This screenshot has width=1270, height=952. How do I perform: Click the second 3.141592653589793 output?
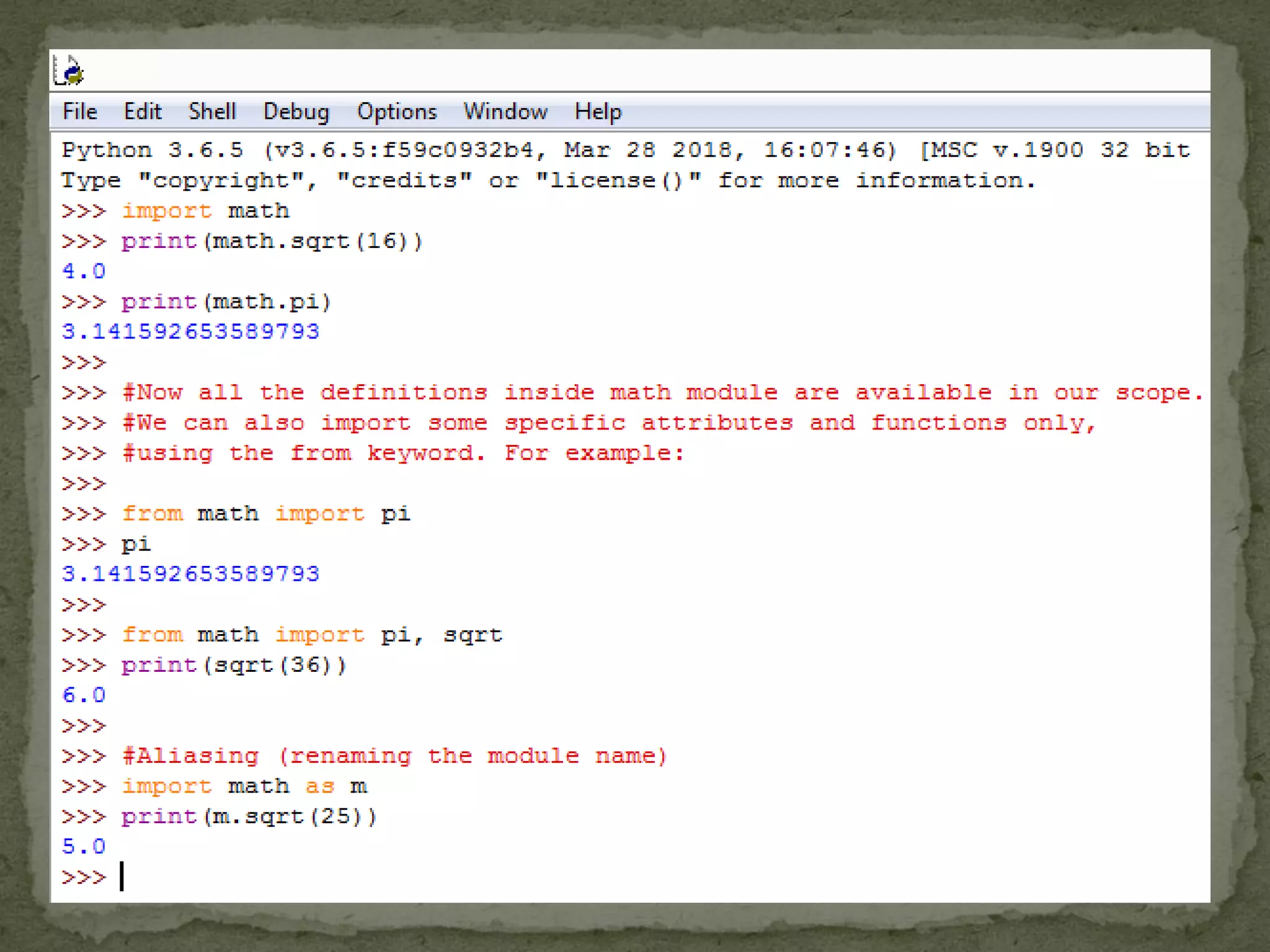190,574
